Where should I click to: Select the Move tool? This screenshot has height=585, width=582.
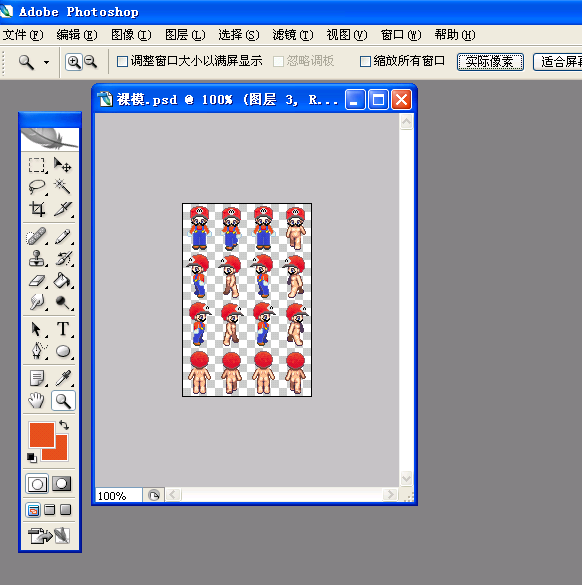62,165
